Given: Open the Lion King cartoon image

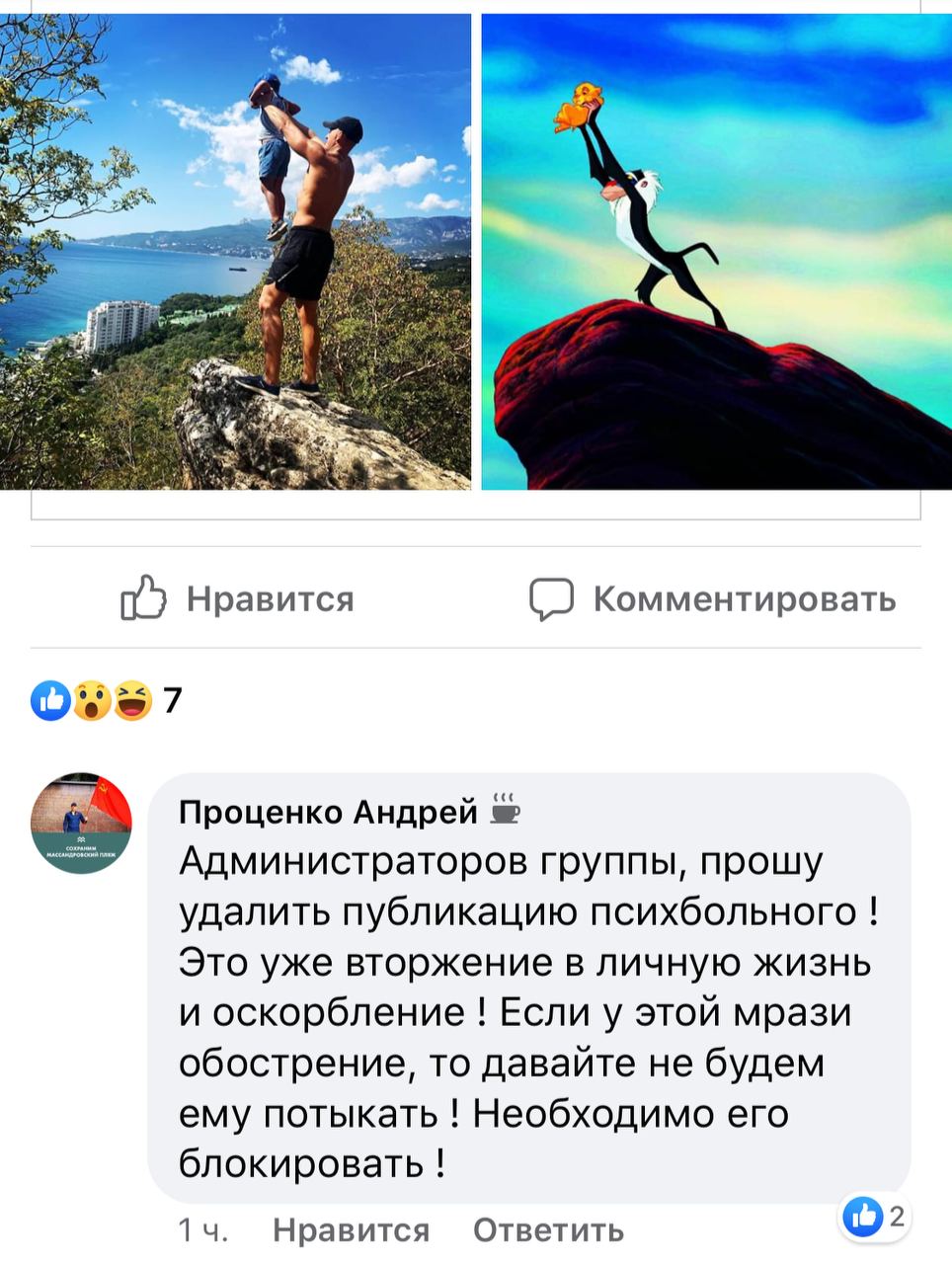Looking at the screenshot, I should 717,252.
